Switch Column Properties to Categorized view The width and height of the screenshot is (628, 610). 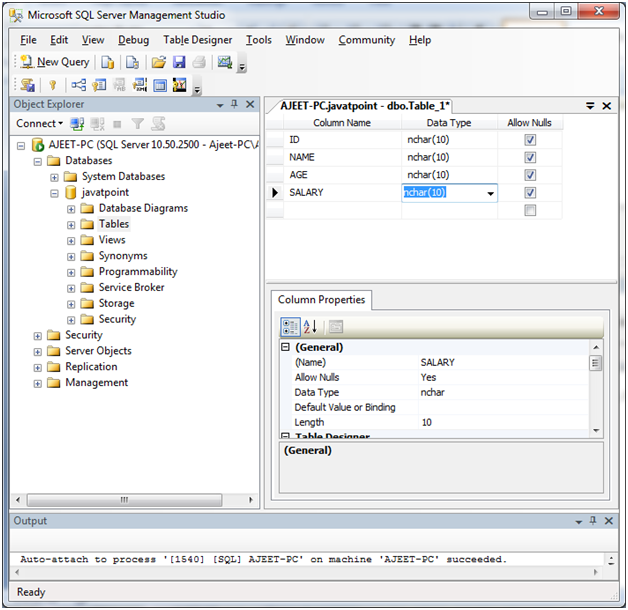290,327
